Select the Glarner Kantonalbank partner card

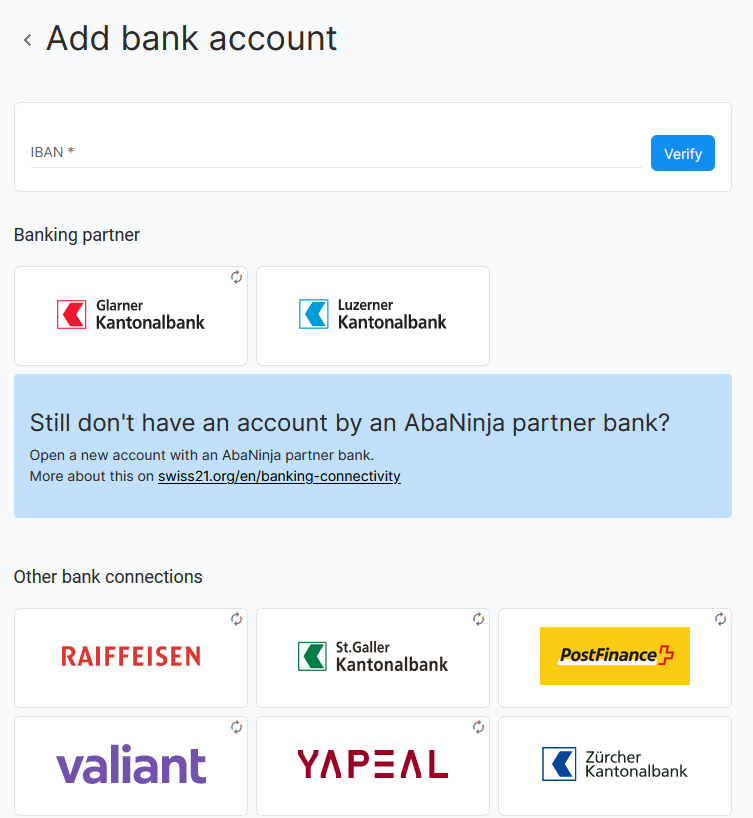click(131, 316)
